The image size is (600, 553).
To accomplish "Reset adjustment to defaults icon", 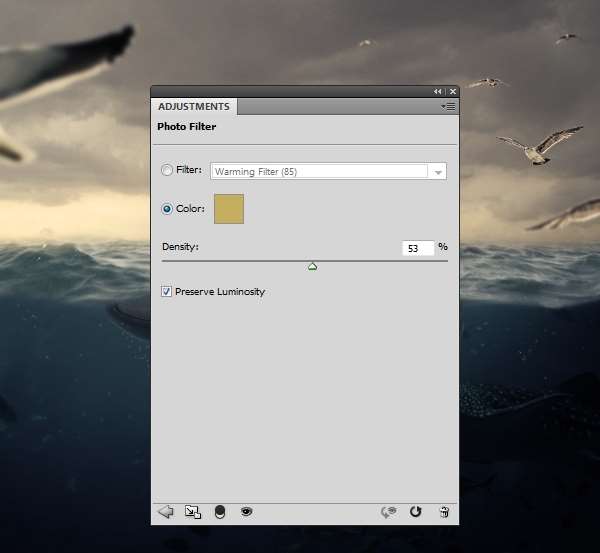I will (x=416, y=512).
